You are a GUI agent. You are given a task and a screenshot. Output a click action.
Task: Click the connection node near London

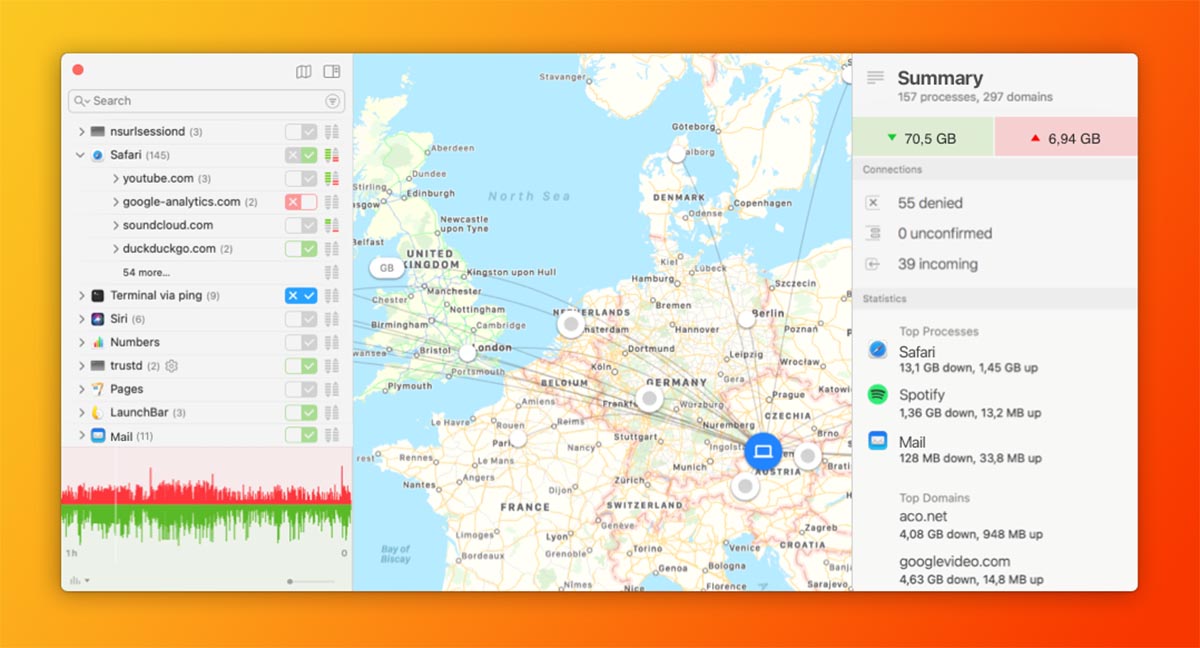[x=467, y=353]
